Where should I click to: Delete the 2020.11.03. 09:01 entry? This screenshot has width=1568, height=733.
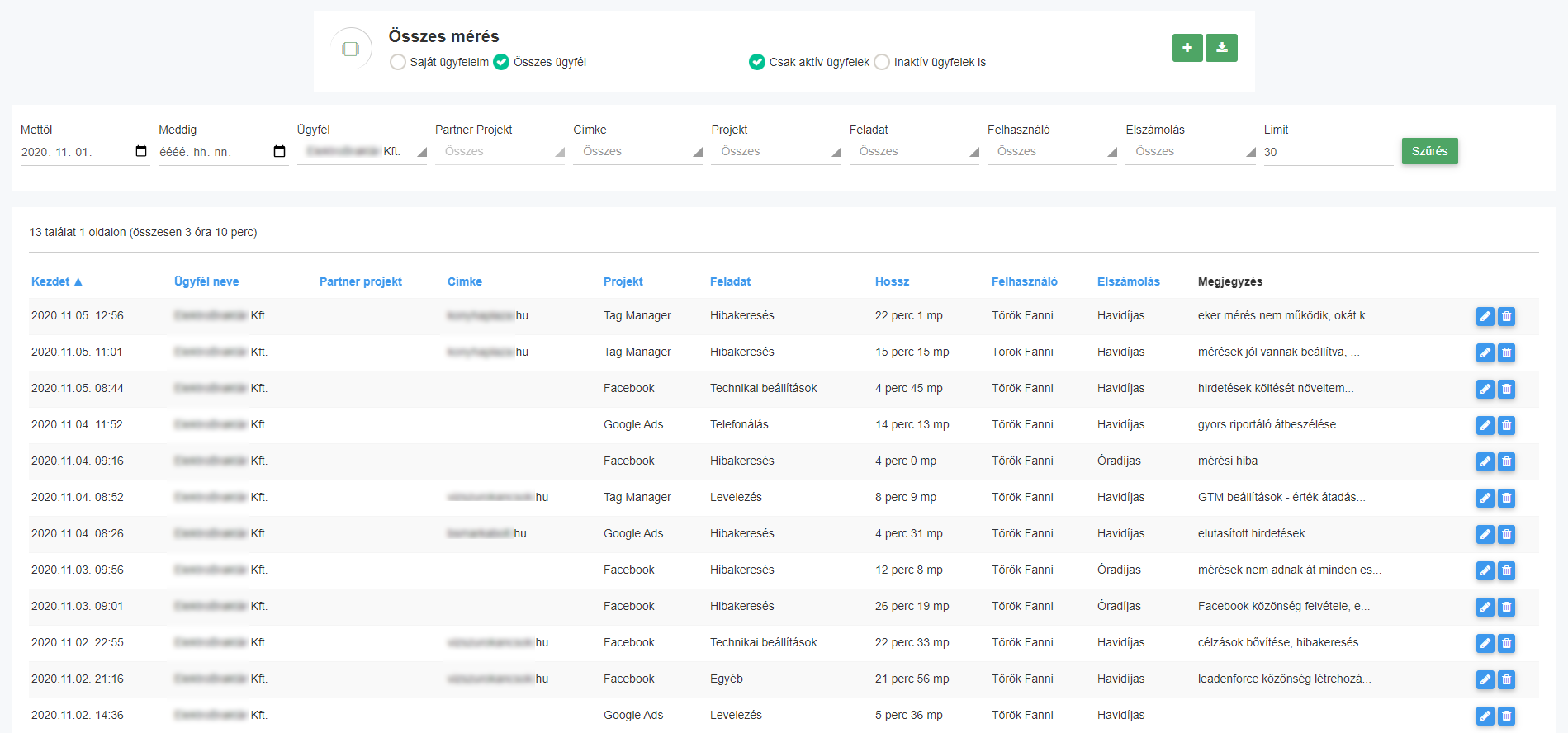coord(1506,607)
